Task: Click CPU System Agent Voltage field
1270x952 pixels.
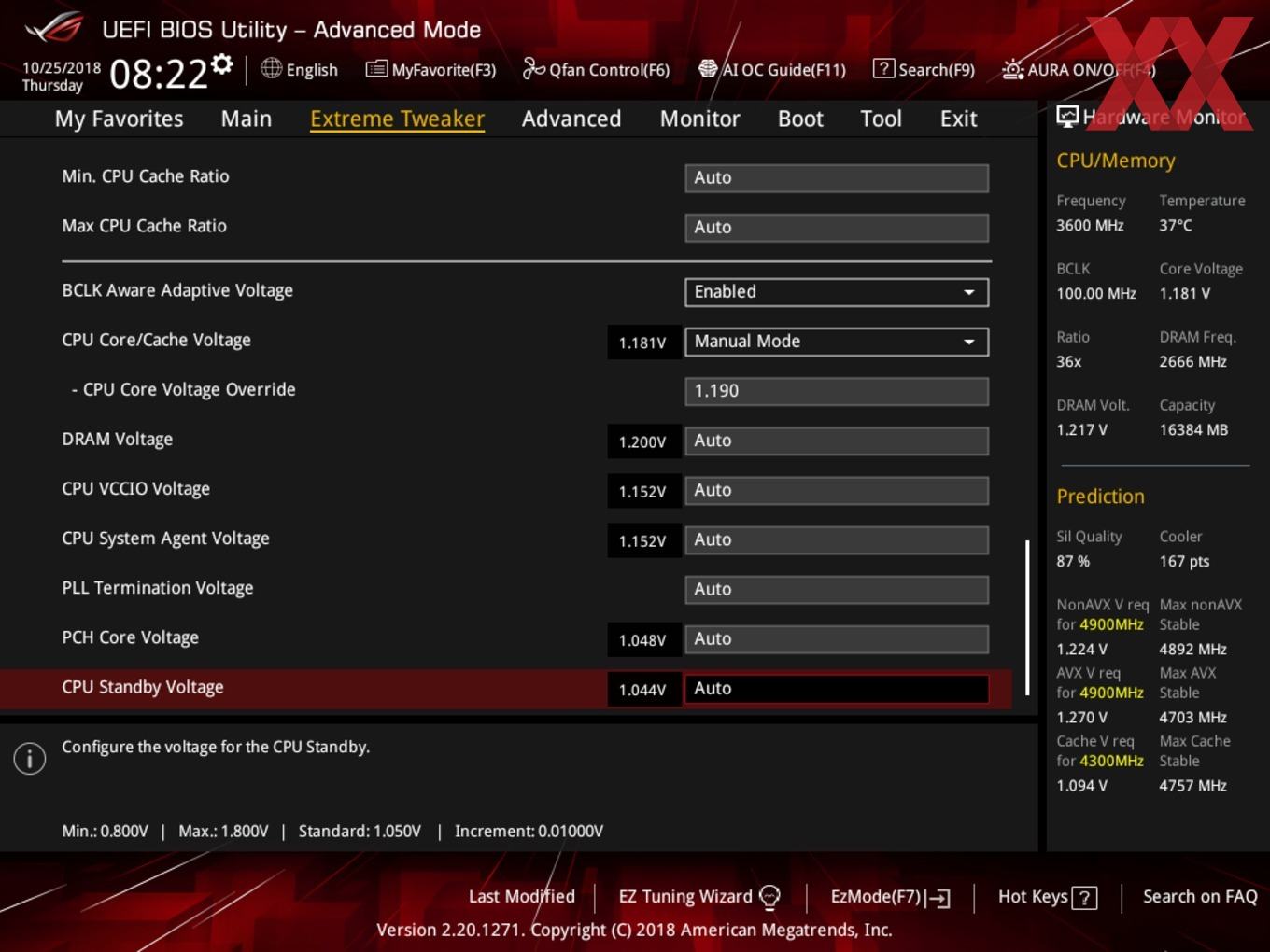Action: point(837,539)
